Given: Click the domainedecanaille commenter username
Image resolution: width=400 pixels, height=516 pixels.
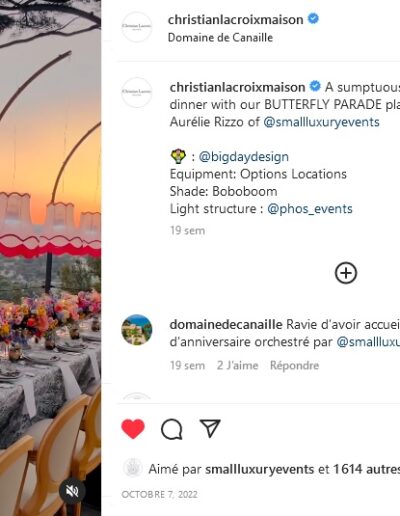Looking at the screenshot, I should [x=226, y=325].
